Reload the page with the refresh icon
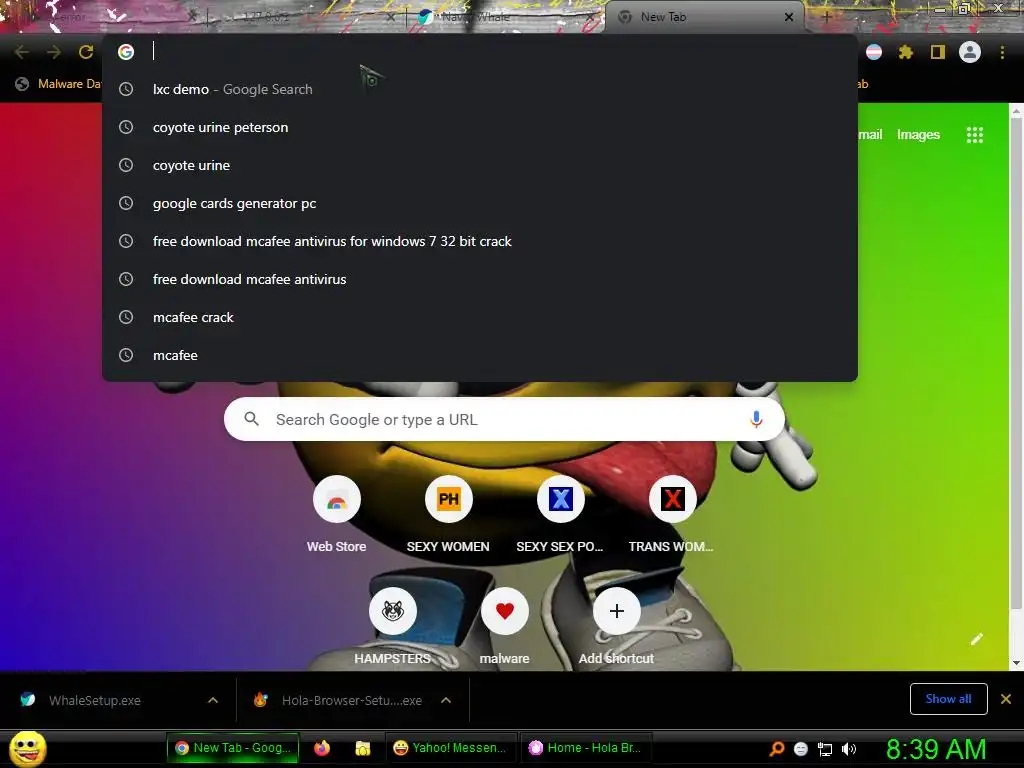This screenshot has height=768, width=1024. click(86, 52)
